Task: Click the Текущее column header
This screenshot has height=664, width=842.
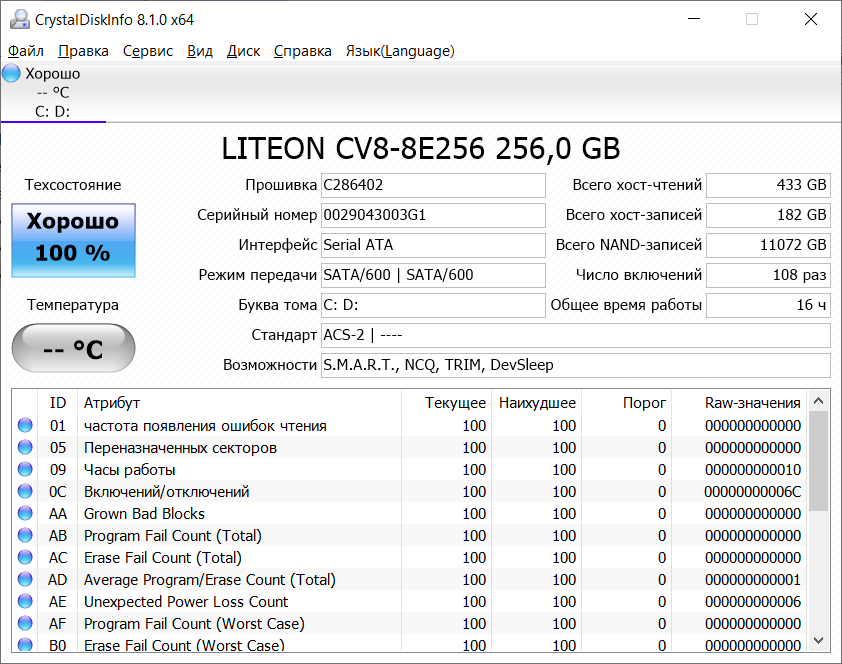Action: pos(447,403)
